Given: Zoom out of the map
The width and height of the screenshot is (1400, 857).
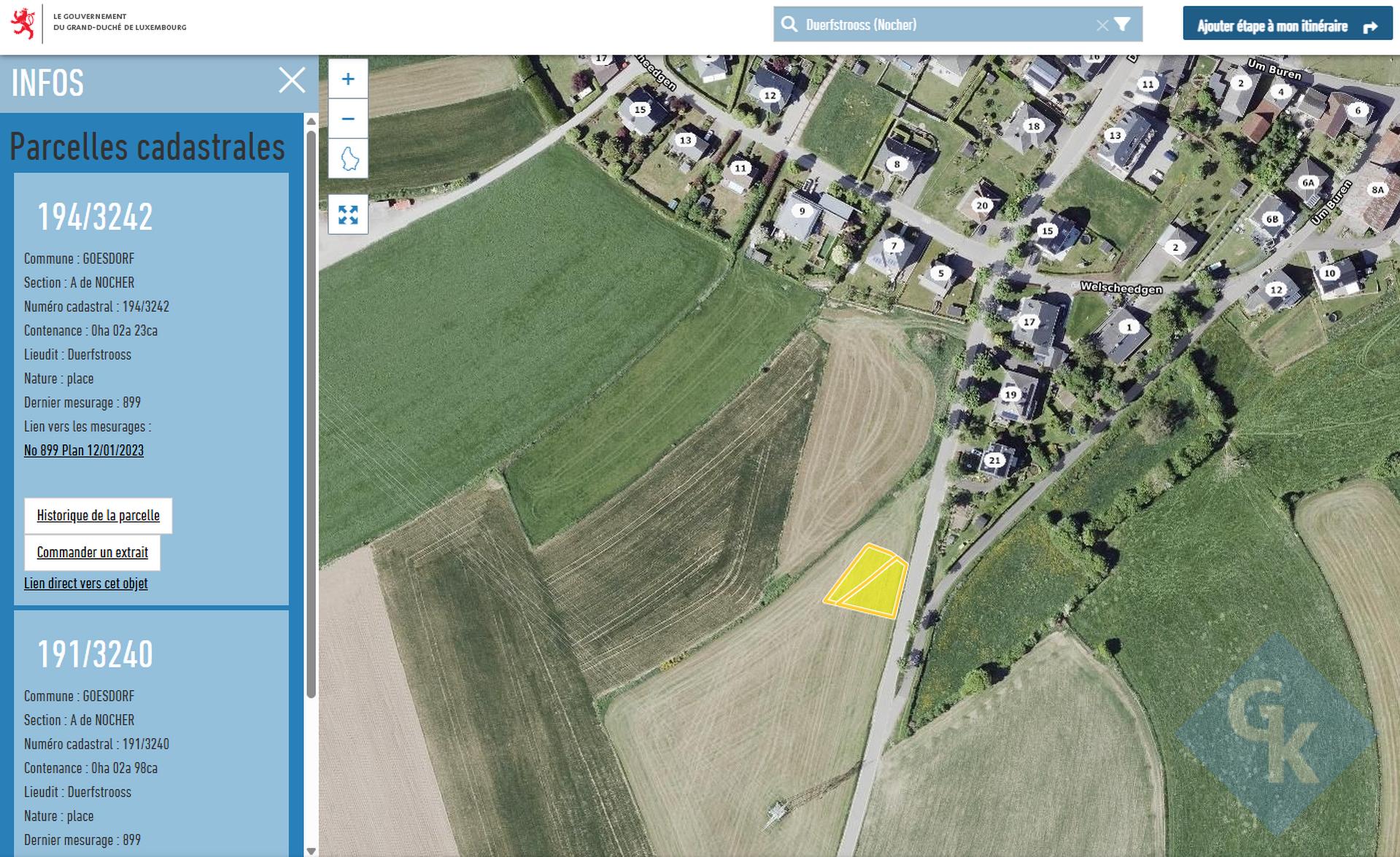Looking at the screenshot, I should (348, 119).
